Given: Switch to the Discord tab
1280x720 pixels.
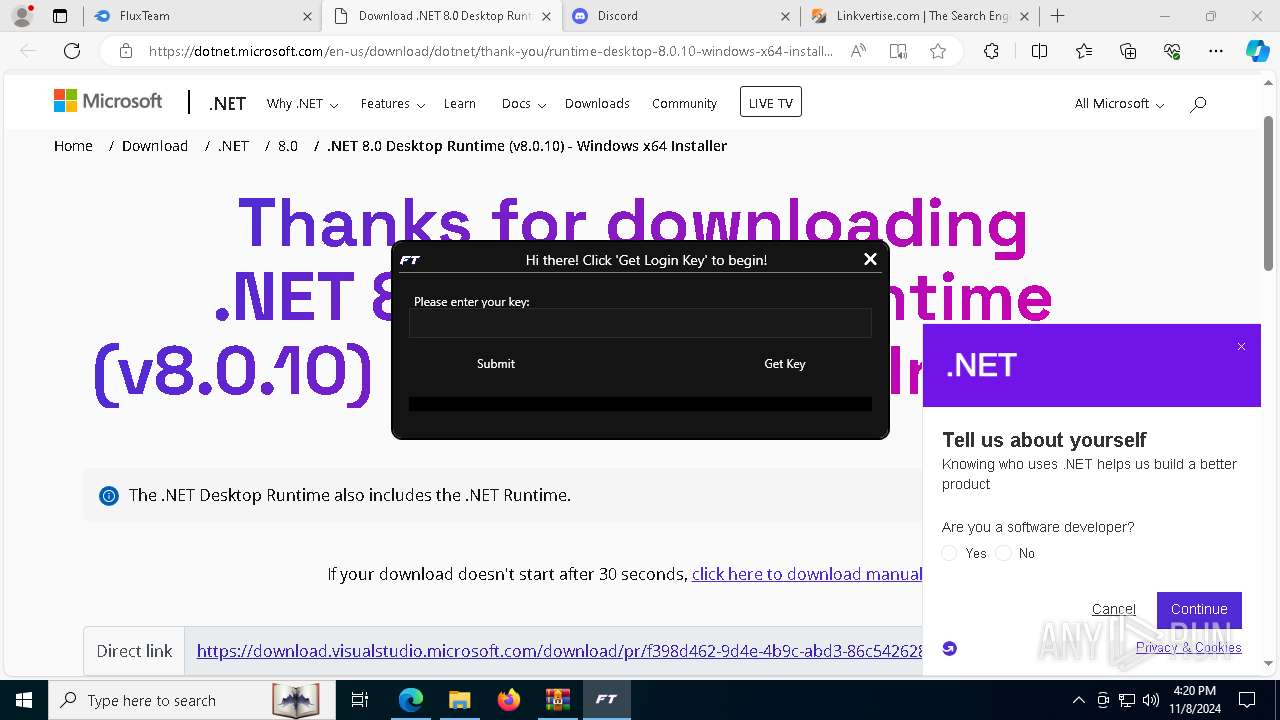Looking at the screenshot, I should [x=681, y=16].
